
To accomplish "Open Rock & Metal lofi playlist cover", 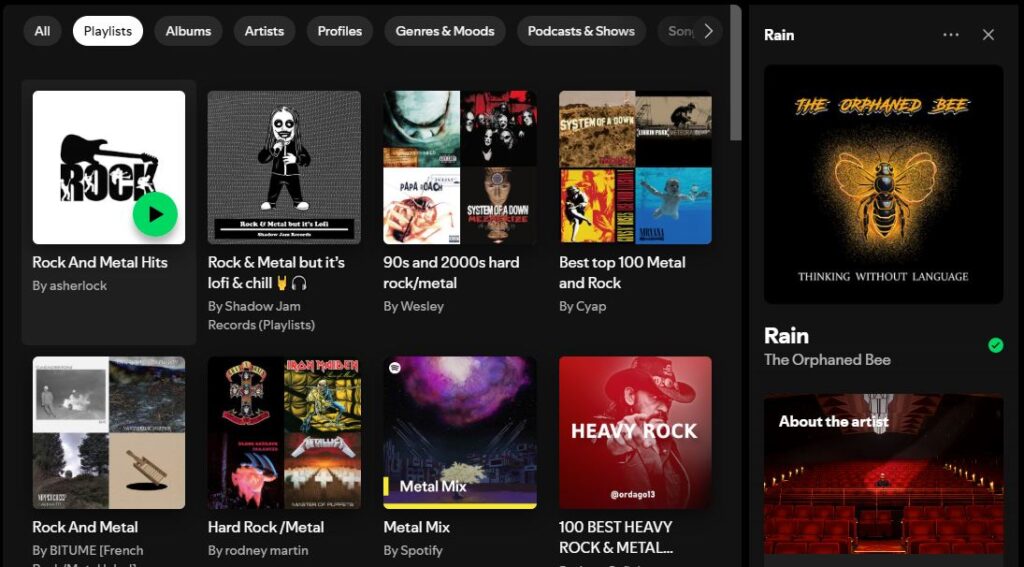I will click(x=284, y=167).
